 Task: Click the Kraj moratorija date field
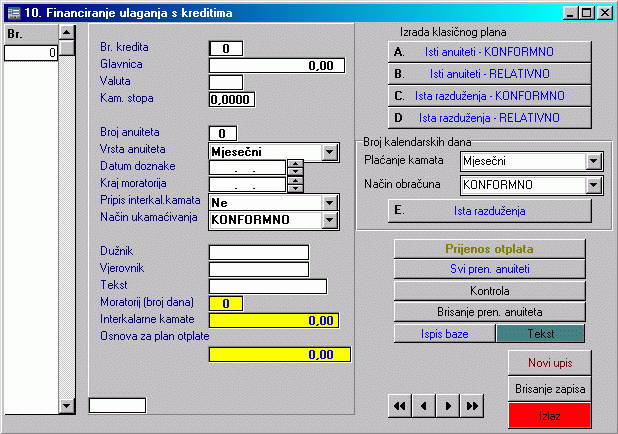click(247, 184)
